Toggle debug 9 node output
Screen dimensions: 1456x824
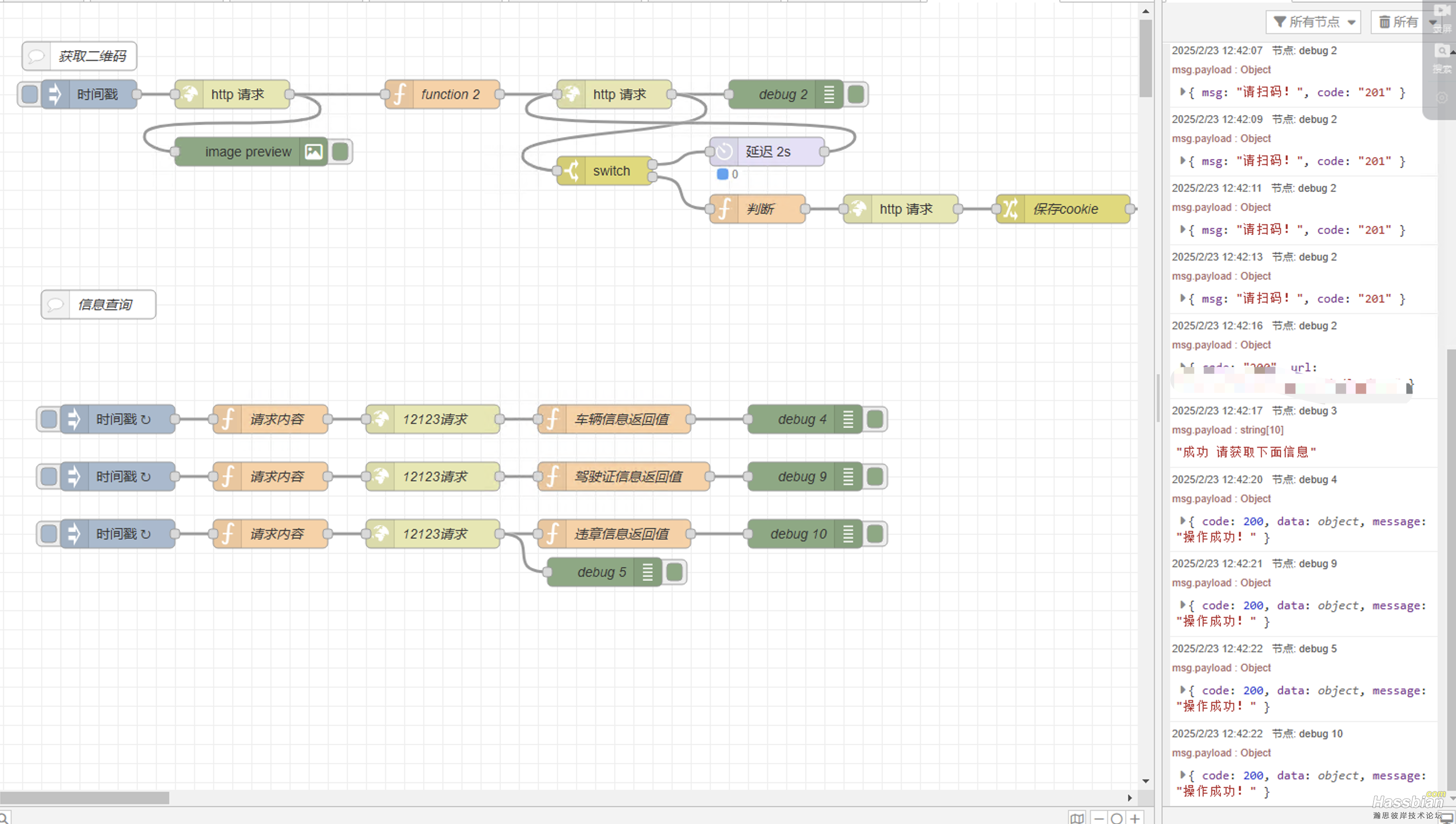875,477
